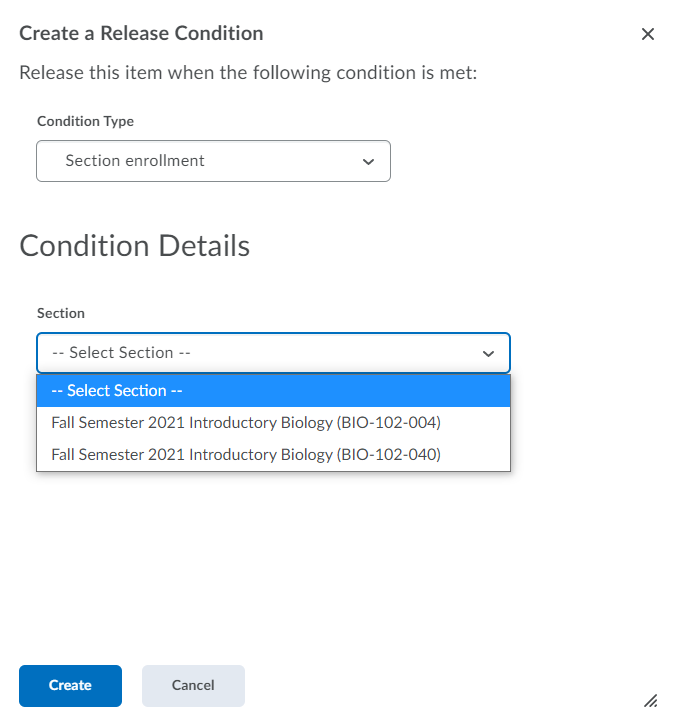Viewport: 675px width, 725px height.
Task: Click the Condition Type chevron arrow
Action: (x=368, y=161)
